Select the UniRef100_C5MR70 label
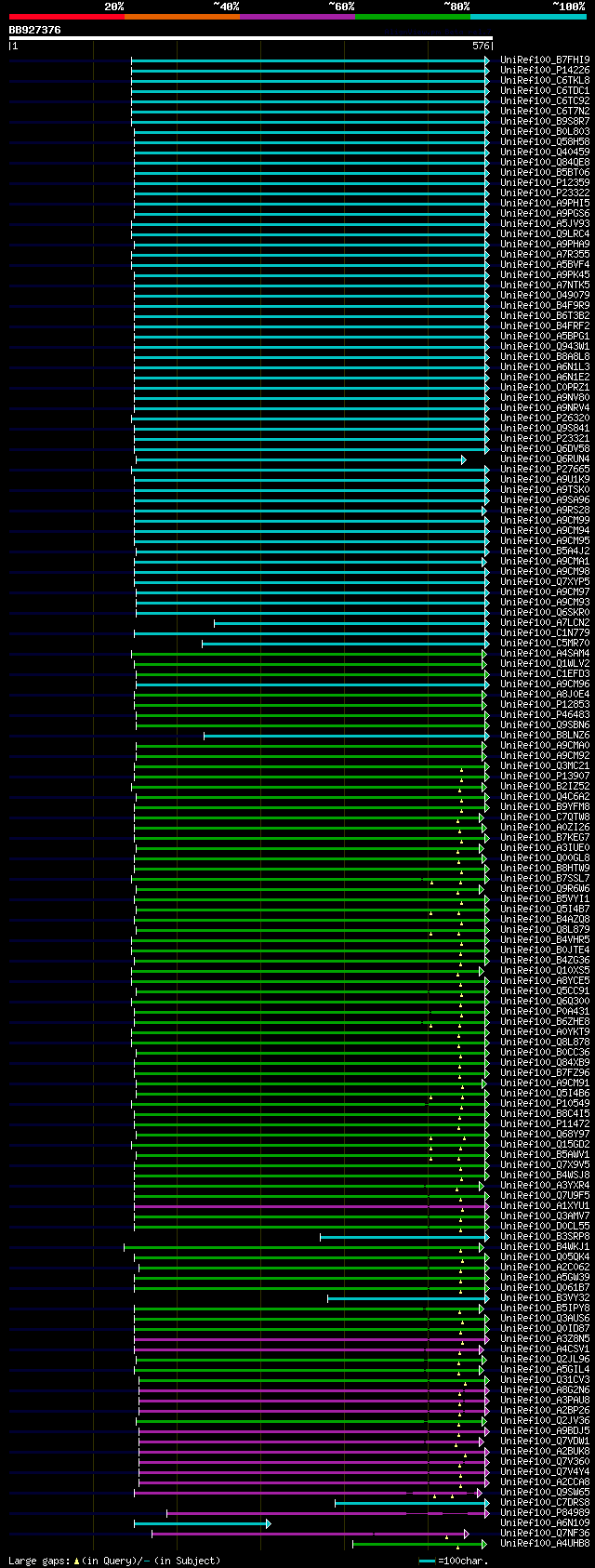Screen dimensions: 595x1568 (545, 643)
